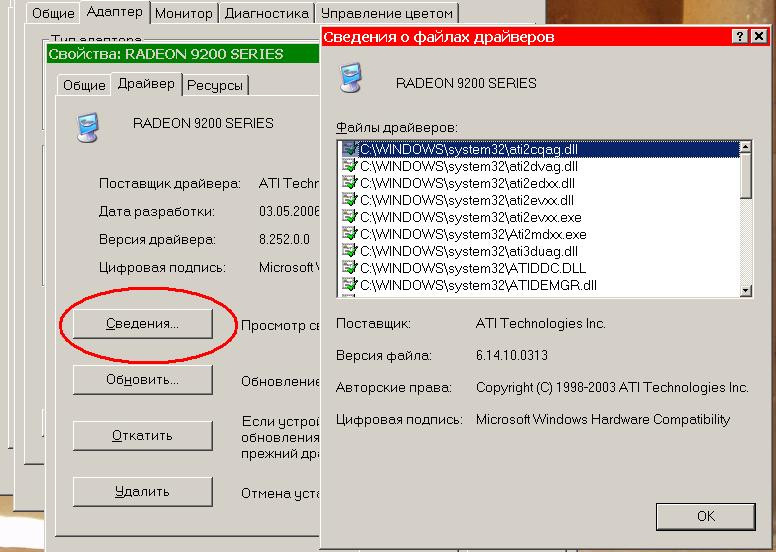Open the Общие tab in back window
Viewport: 776px width, 552px height.
click(x=53, y=13)
